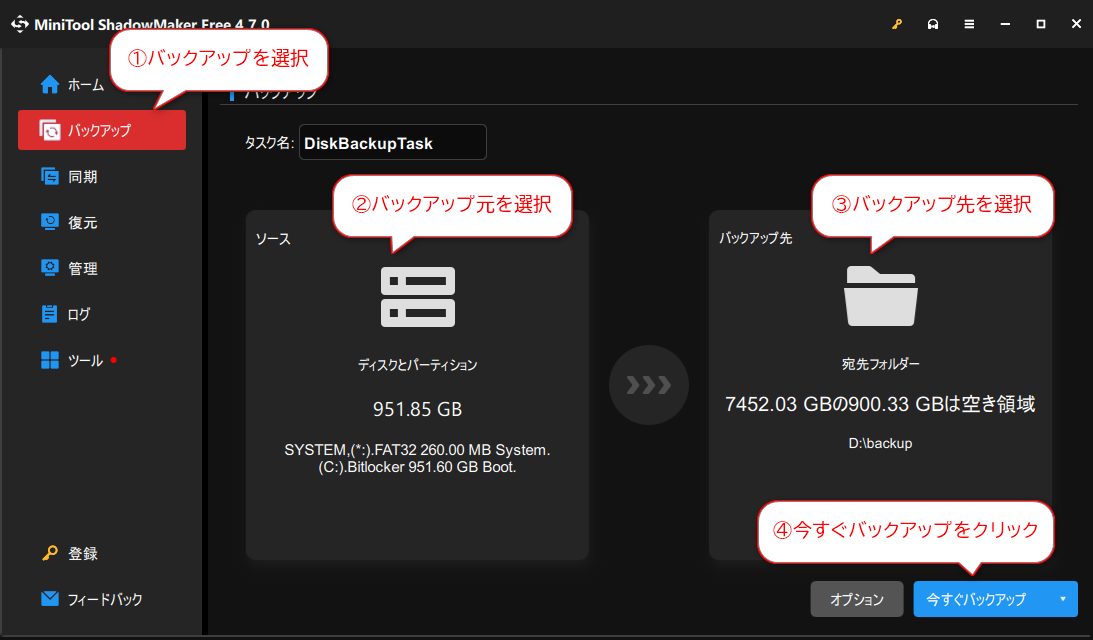Open the 同期 sidebar label
This screenshot has height=640, width=1093.
click(x=82, y=176)
